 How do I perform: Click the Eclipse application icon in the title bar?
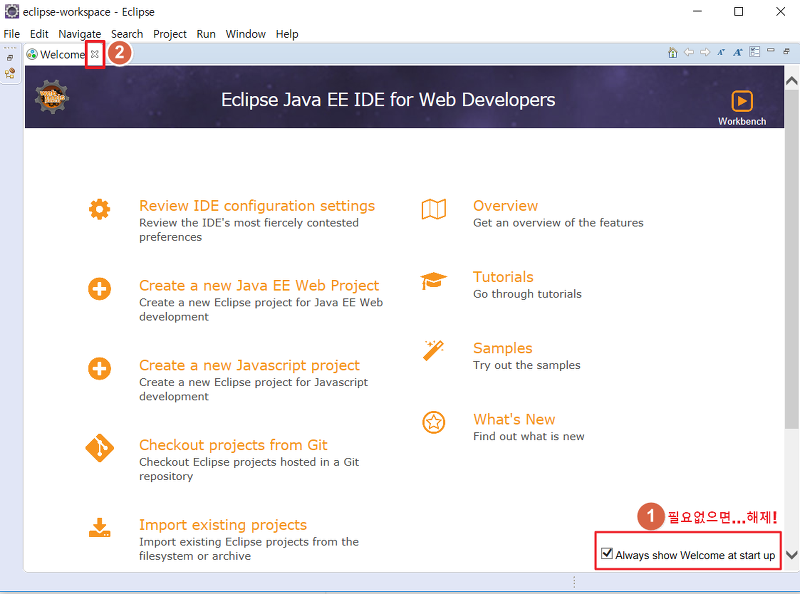pyautogui.click(x=11, y=11)
